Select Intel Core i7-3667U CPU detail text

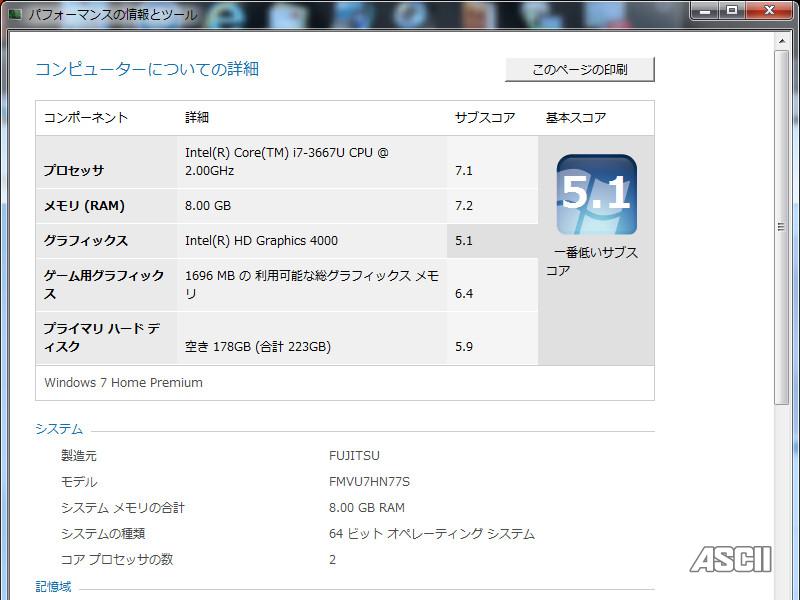[287, 161]
